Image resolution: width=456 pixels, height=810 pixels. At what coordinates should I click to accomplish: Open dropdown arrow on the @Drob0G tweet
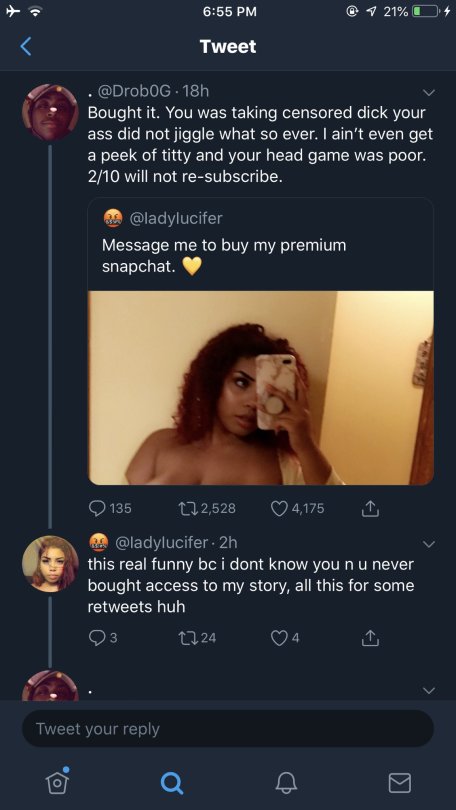429,93
